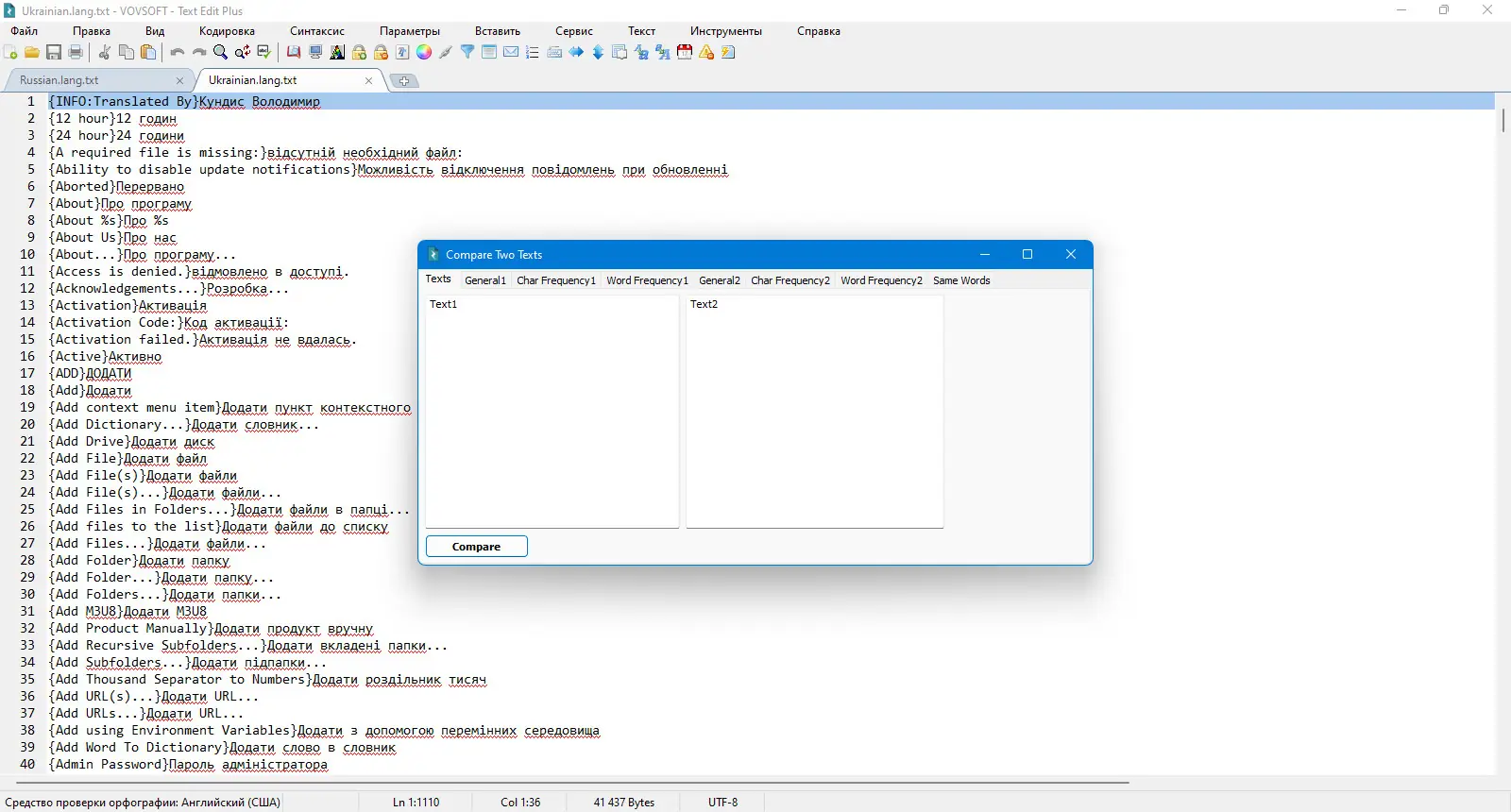Focus the Text1 input area

tap(552, 412)
